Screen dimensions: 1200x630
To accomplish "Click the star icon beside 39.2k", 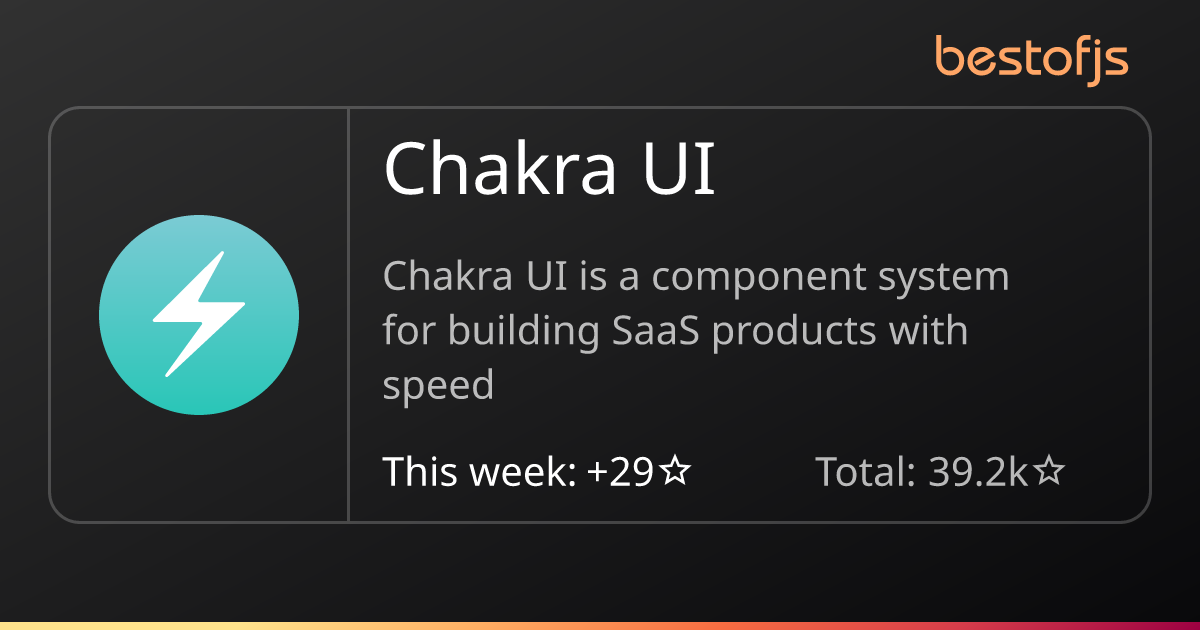I will pyautogui.click(x=1048, y=470).
